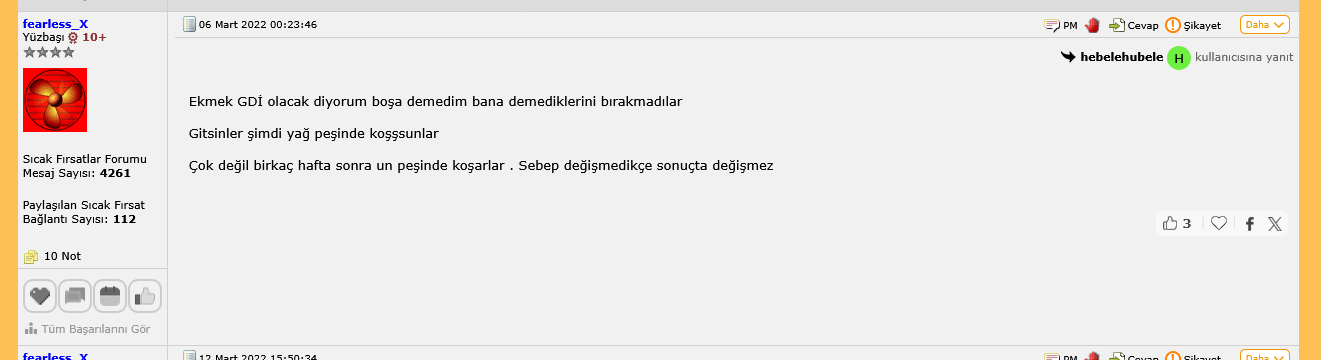Reply with the Cevap button

[x=1134, y=25]
